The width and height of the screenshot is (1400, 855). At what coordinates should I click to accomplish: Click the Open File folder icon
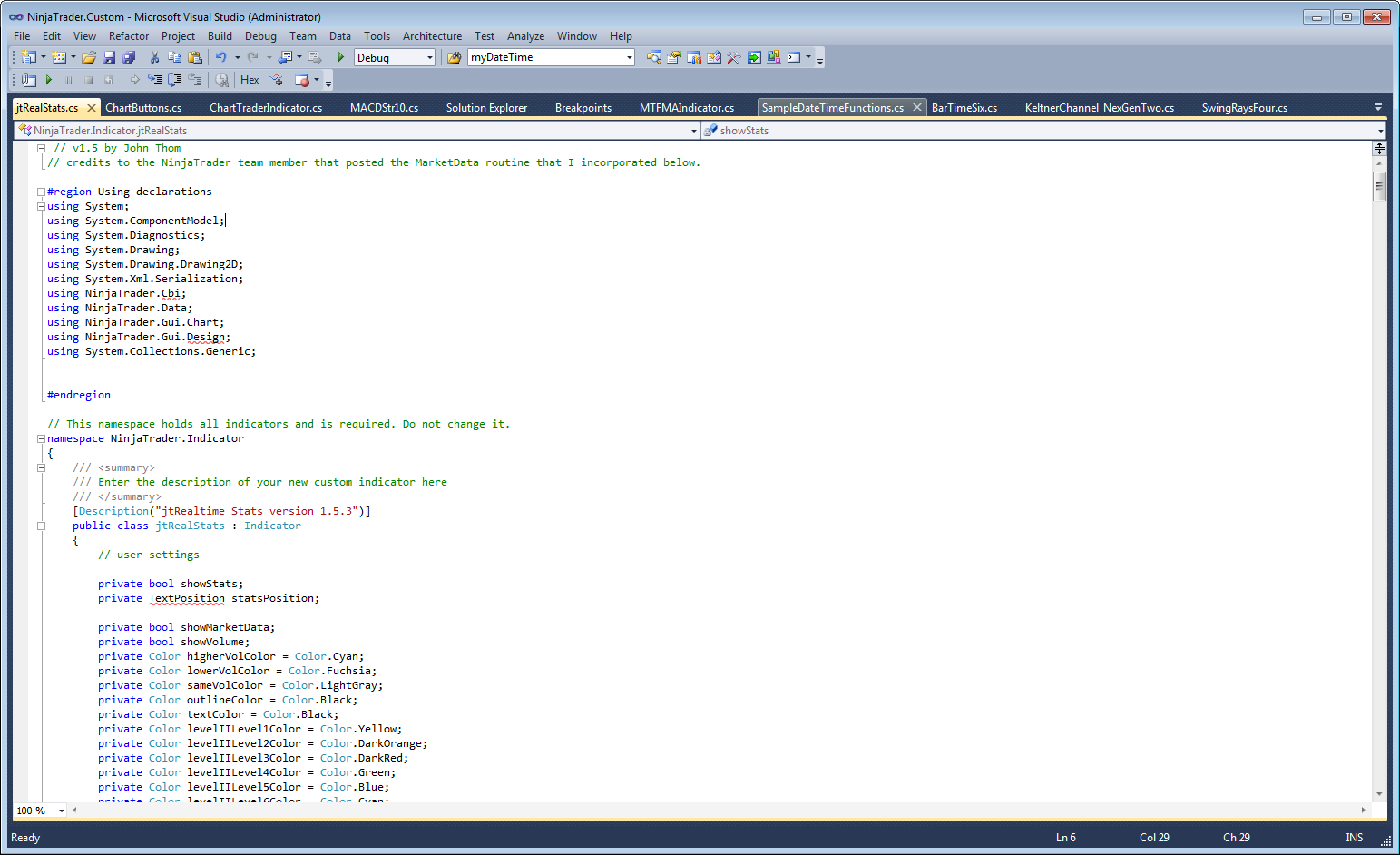coord(88,57)
